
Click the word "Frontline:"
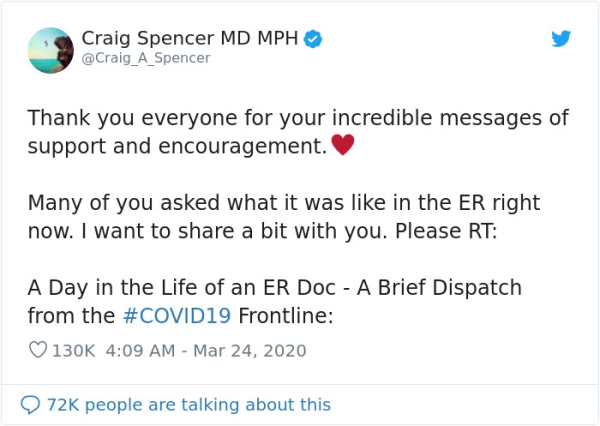point(292,314)
